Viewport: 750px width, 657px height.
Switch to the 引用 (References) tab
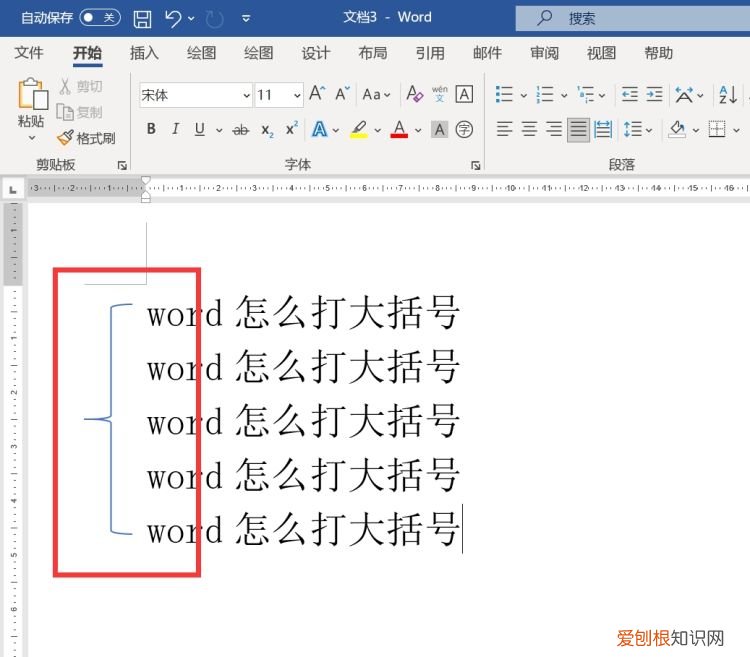pyautogui.click(x=430, y=53)
